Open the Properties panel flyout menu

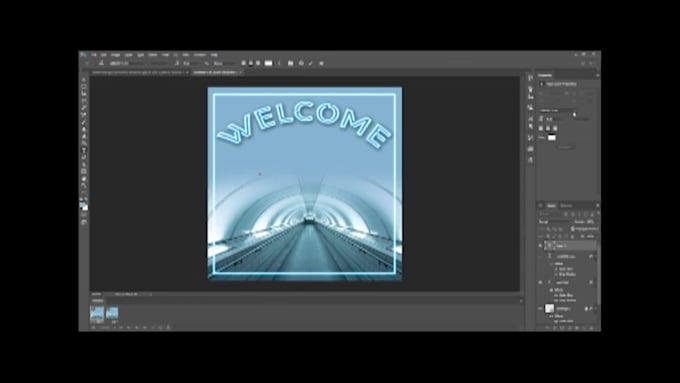598,75
